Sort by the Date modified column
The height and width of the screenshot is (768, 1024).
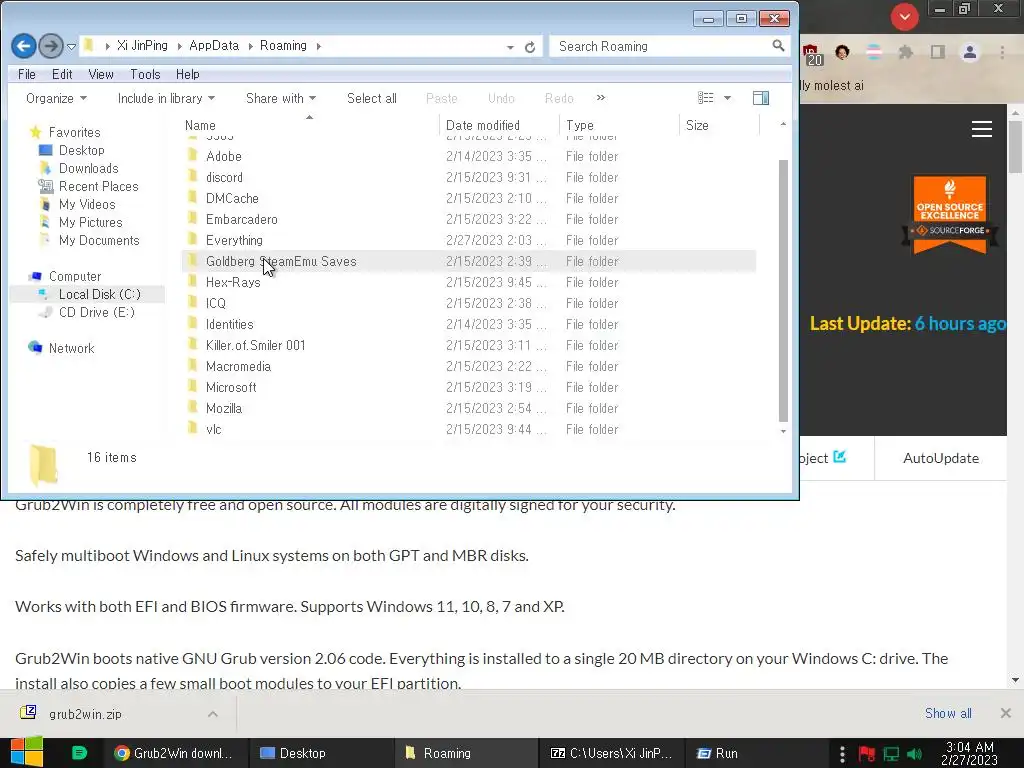click(500, 125)
